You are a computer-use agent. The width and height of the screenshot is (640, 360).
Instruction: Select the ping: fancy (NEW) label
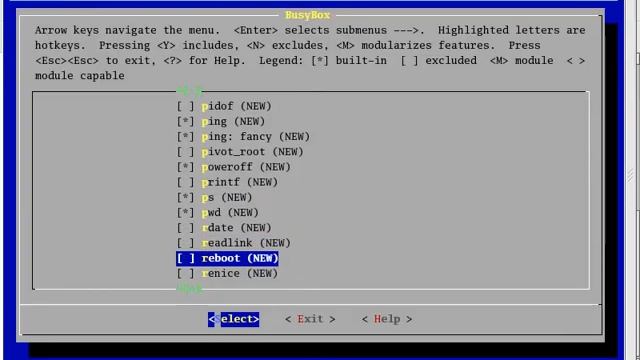pyautogui.click(x=256, y=136)
